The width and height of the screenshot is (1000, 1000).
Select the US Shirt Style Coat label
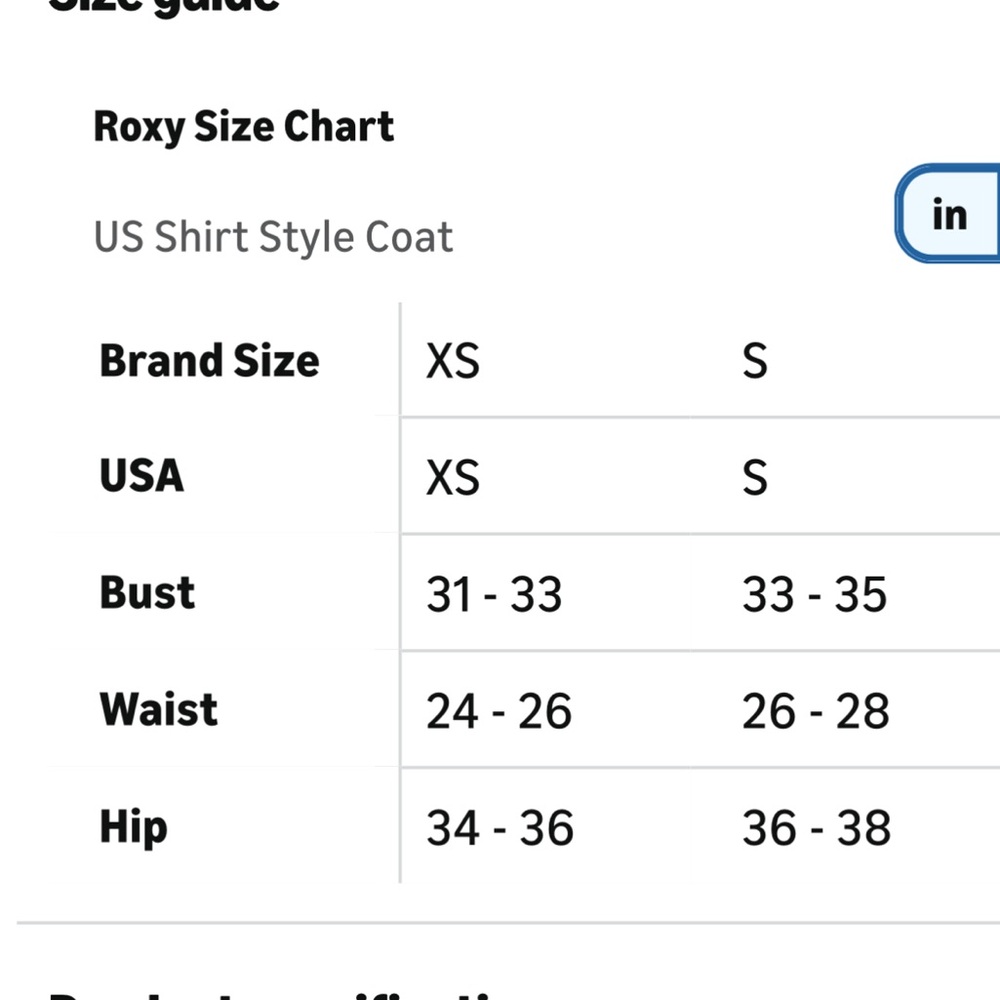273,236
